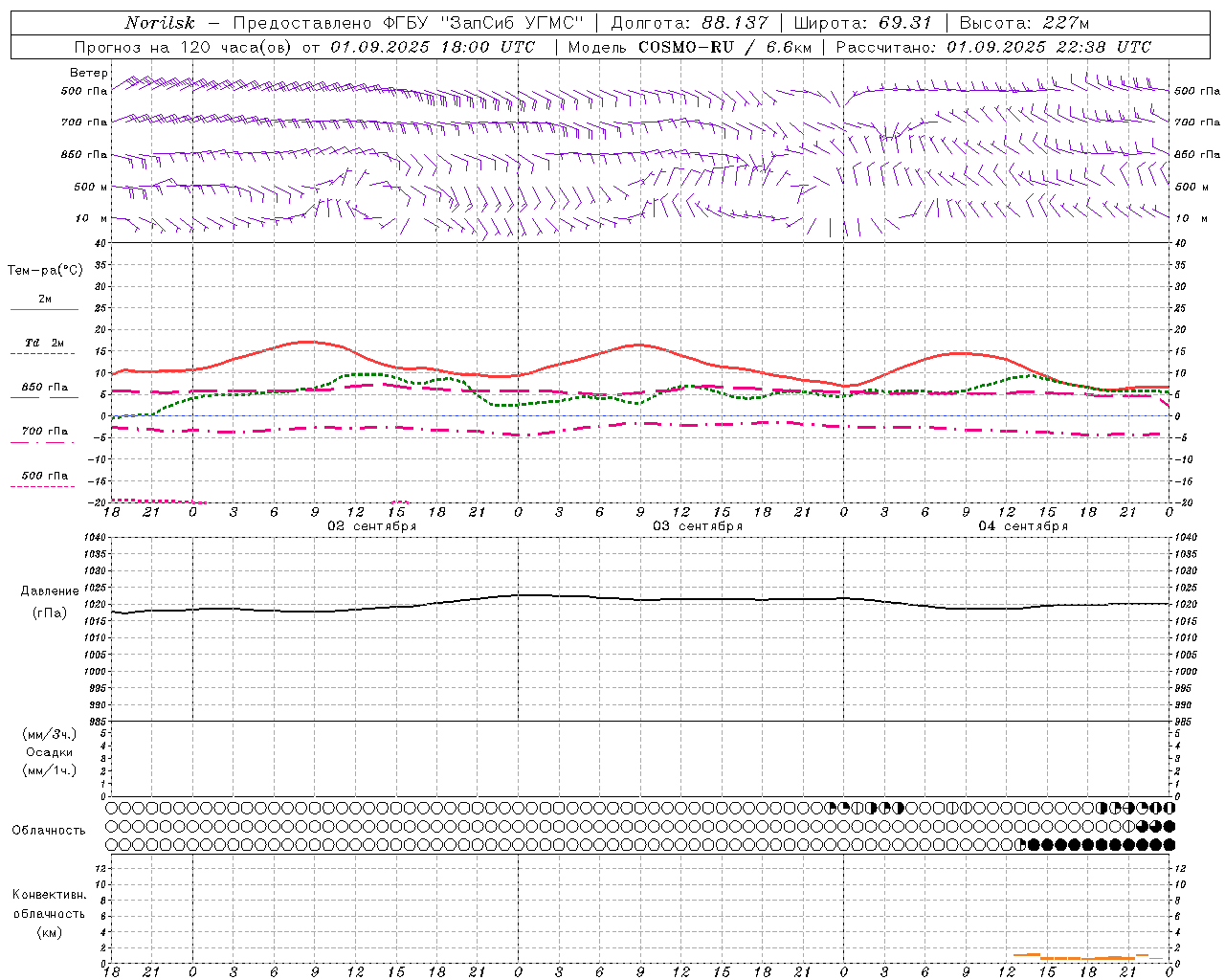Click the "Давление" pressure panel label
Viewport: 1225px width, 980px height.
click(x=50, y=591)
